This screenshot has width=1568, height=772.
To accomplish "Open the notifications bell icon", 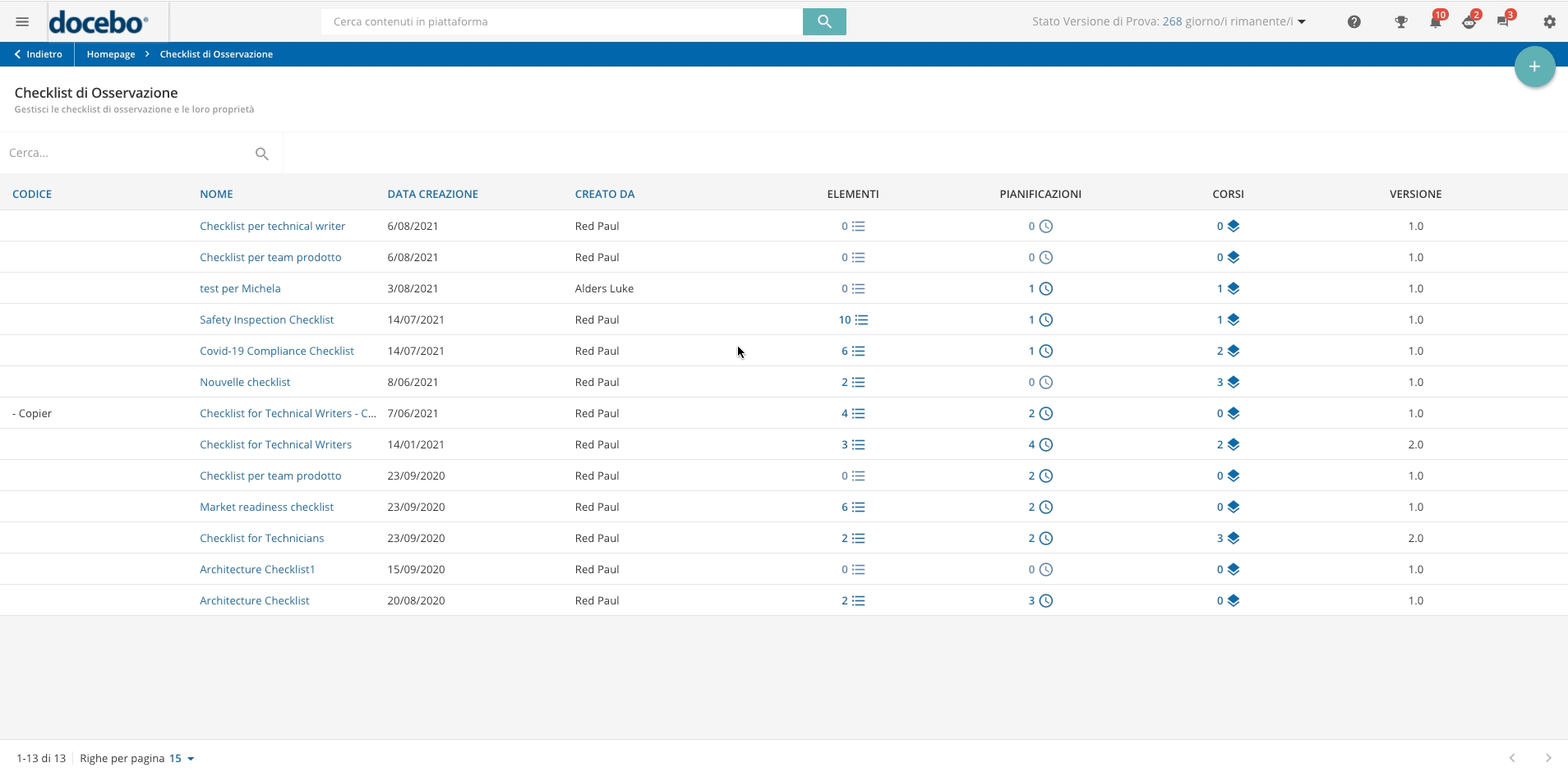I will pyautogui.click(x=1435, y=22).
